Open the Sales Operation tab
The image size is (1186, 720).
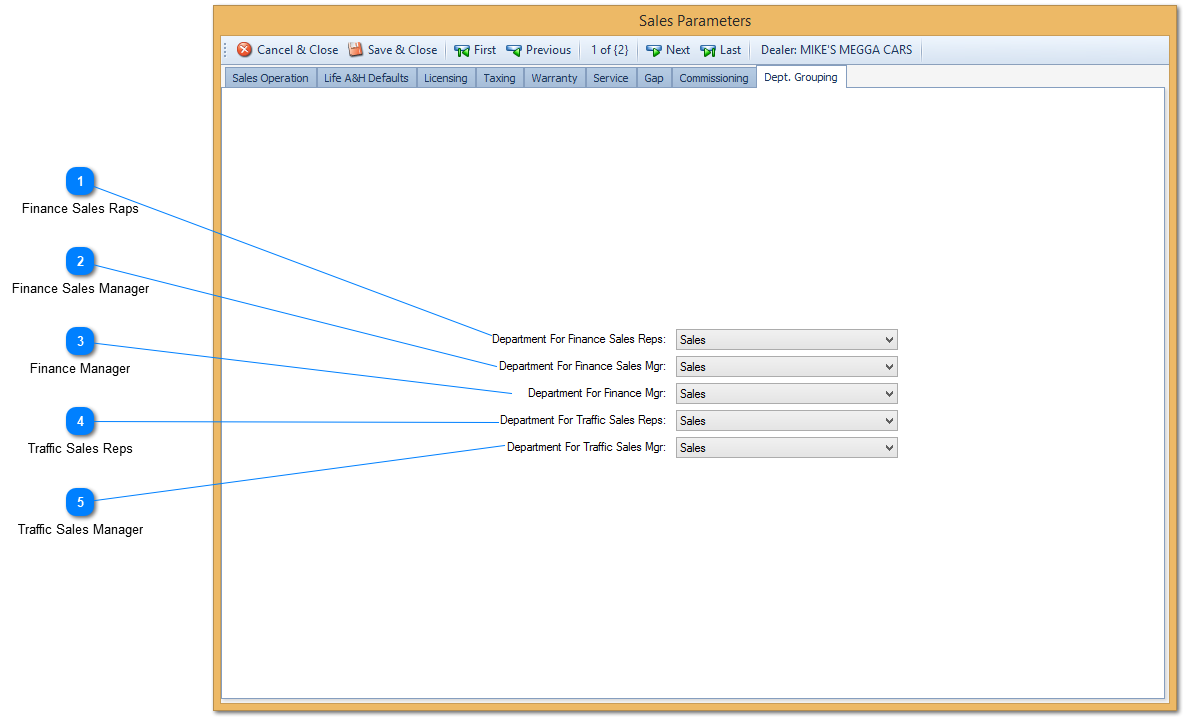pyautogui.click(x=270, y=78)
